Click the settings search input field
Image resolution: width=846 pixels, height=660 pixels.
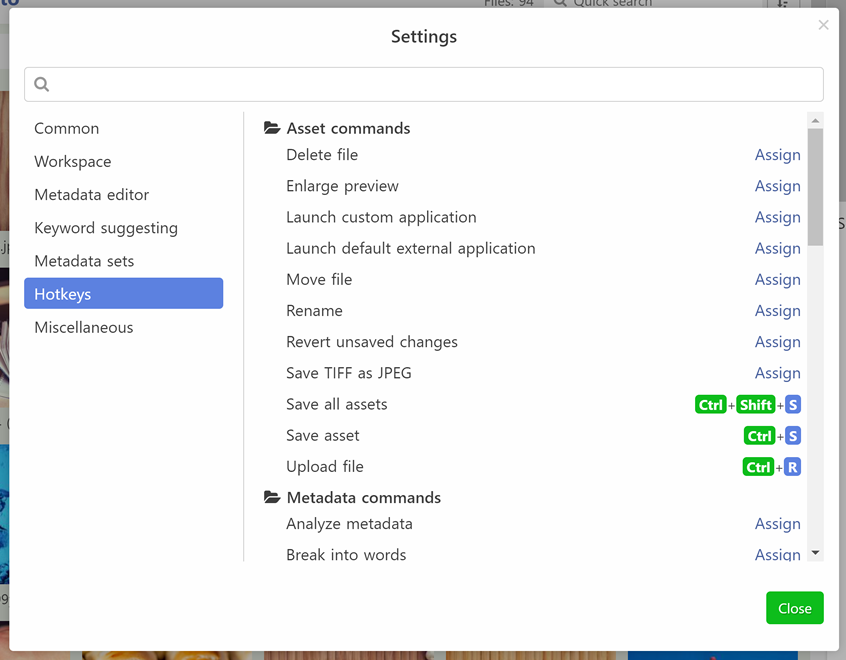[x=424, y=84]
